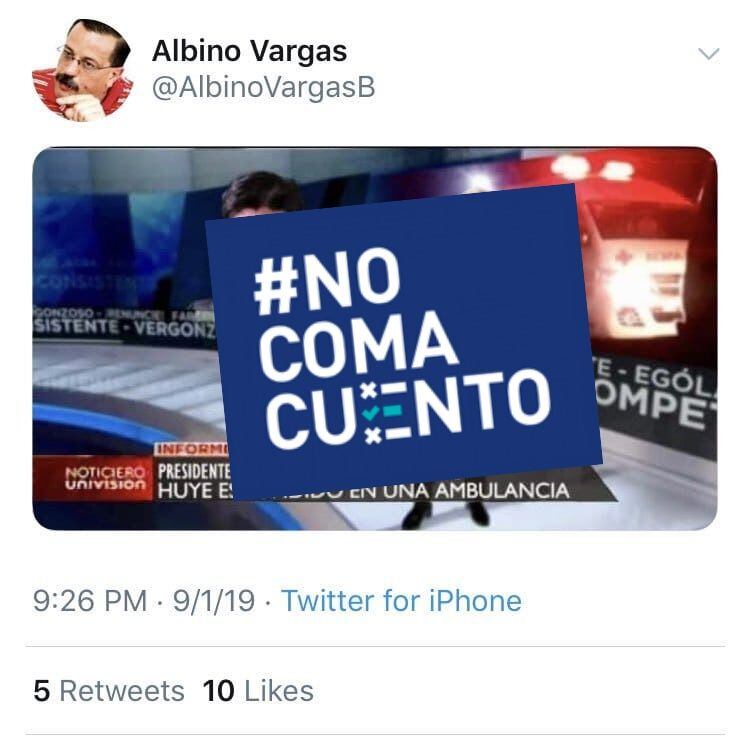The width and height of the screenshot is (750, 739).
Task: Click the PRESIDENTE headline text
Action: pos(194,472)
